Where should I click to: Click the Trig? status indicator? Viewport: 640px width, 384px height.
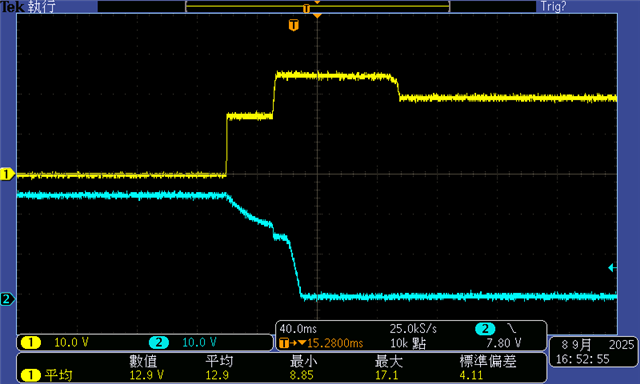[553, 6]
